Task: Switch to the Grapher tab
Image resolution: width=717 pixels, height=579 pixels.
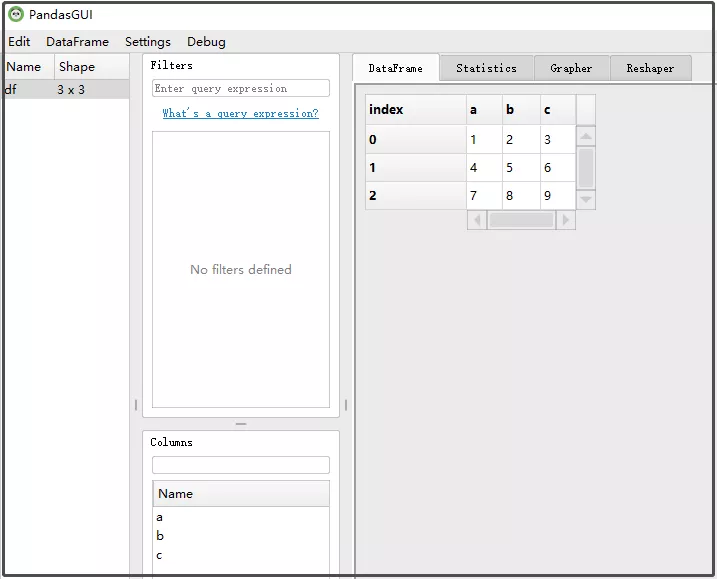Action: coord(571,68)
